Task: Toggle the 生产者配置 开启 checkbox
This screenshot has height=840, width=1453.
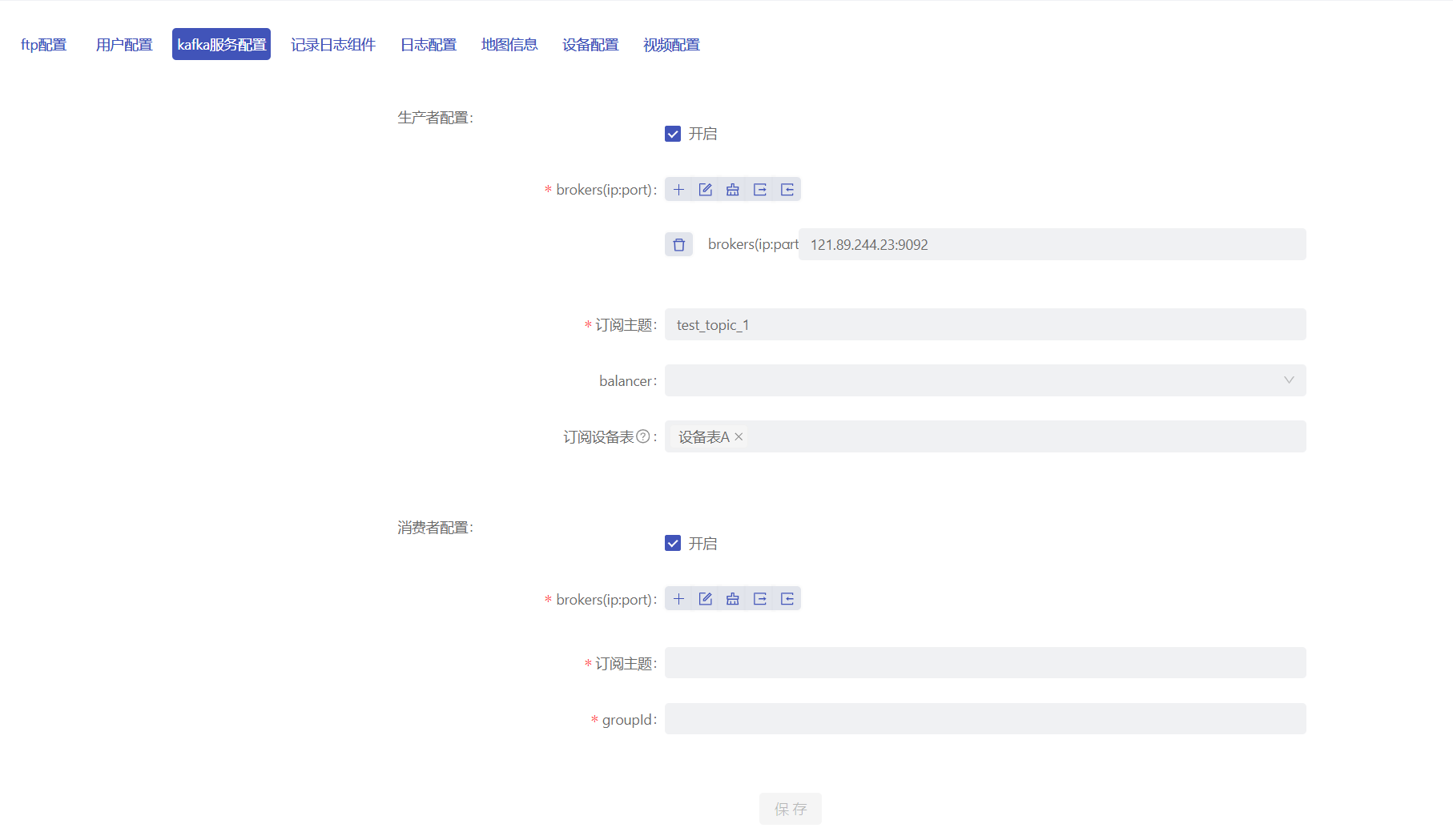Action: click(x=673, y=134)
